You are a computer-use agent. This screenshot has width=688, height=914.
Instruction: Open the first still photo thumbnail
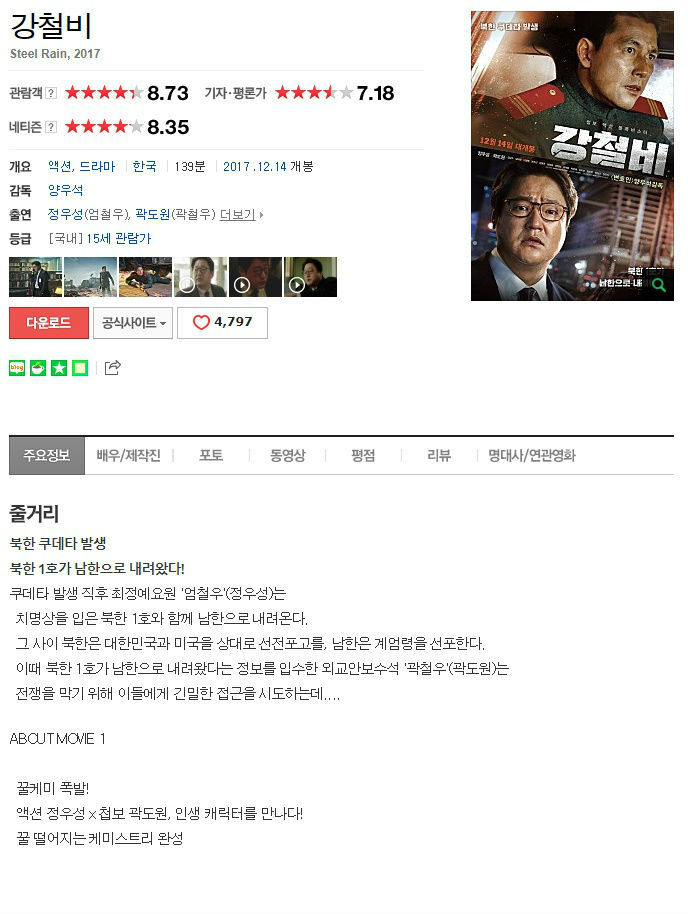coord(36,277)
